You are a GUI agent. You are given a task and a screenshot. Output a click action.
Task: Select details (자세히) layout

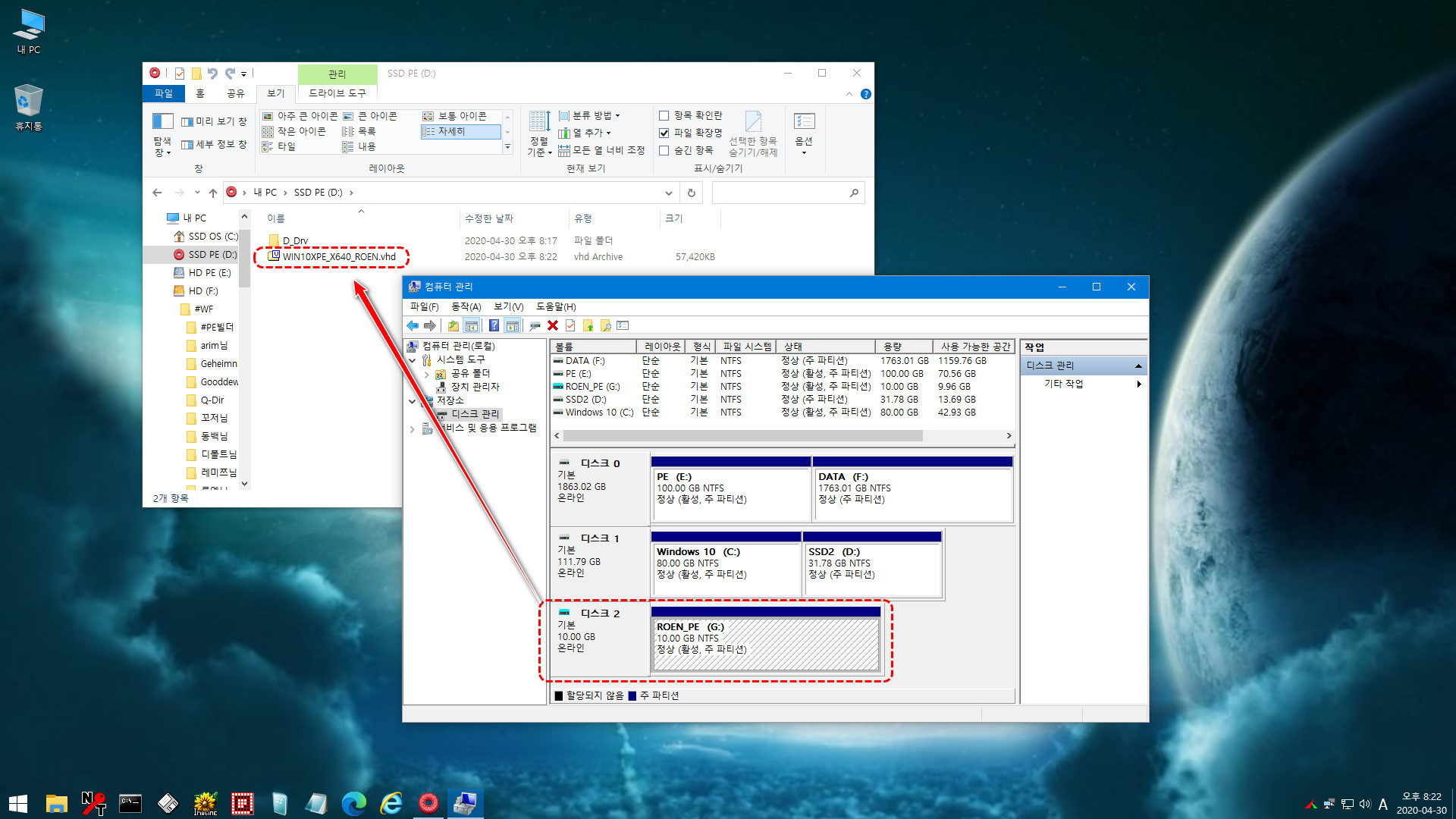coord(460,131)
